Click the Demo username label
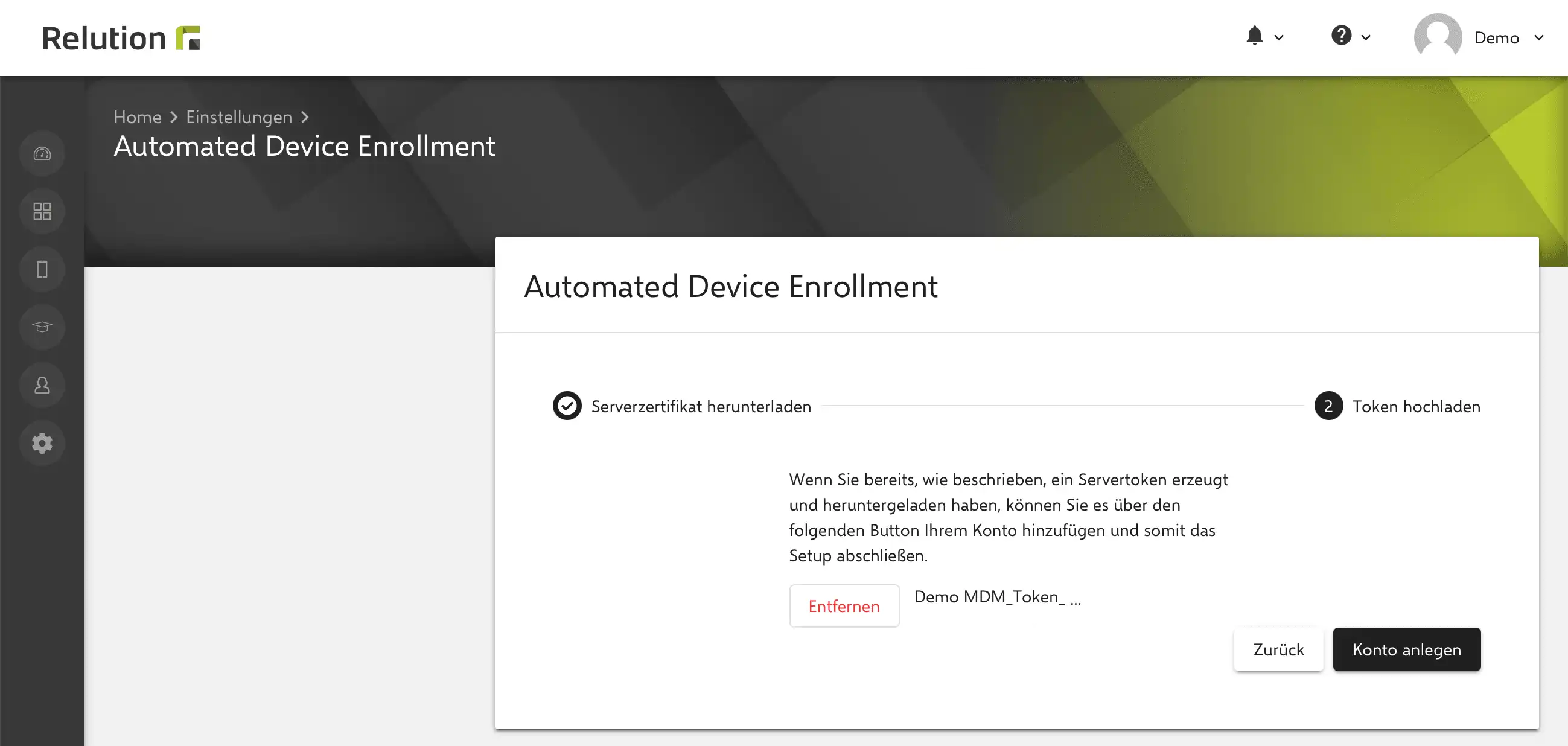1568x746 pixels. point(1497,38)
